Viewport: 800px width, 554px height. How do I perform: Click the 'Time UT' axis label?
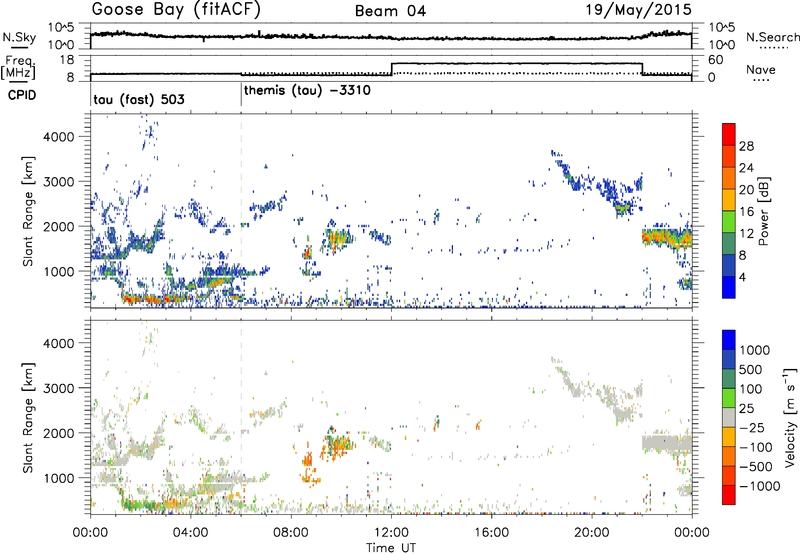click(x=391, y=548)
